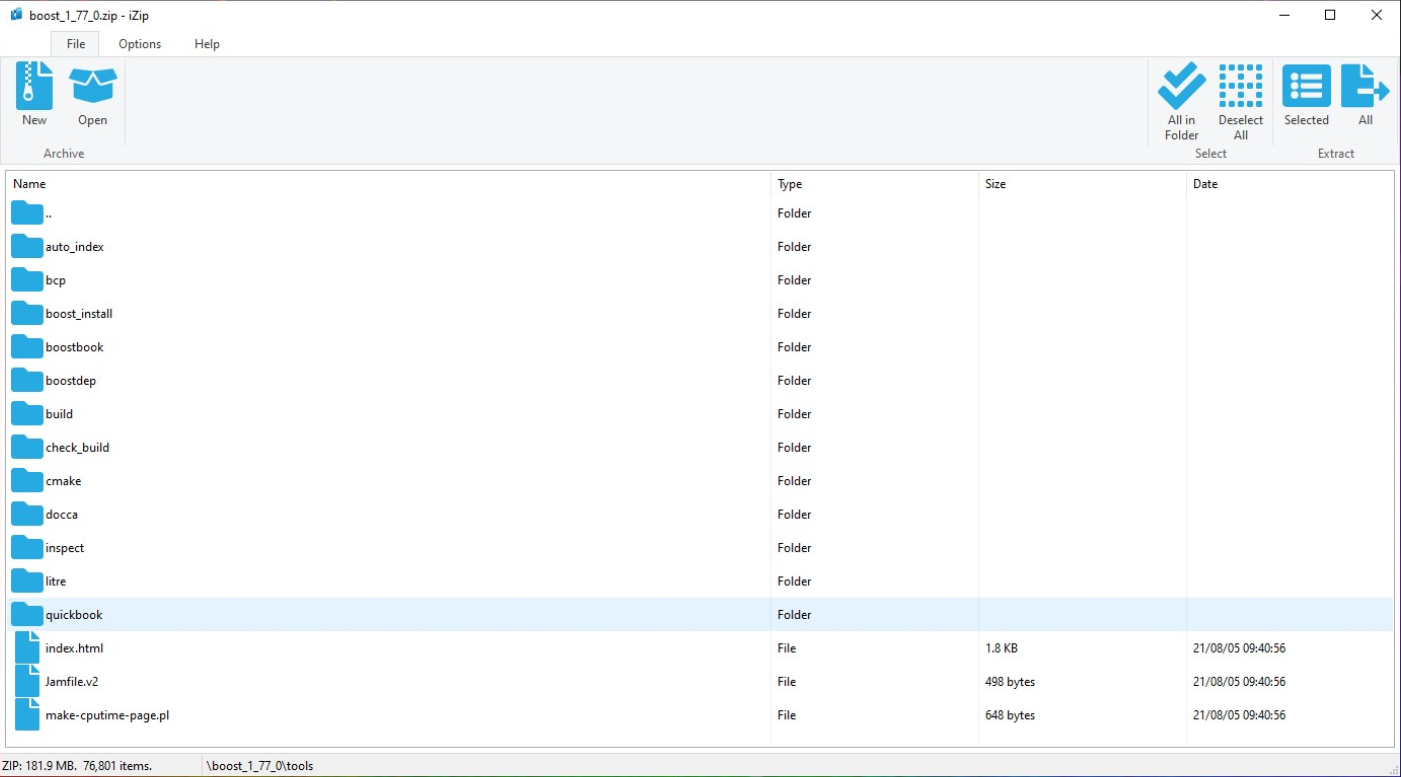The image size is (1401, 777).
Task: Click the index.html file icon
Action: click(27, 648)
